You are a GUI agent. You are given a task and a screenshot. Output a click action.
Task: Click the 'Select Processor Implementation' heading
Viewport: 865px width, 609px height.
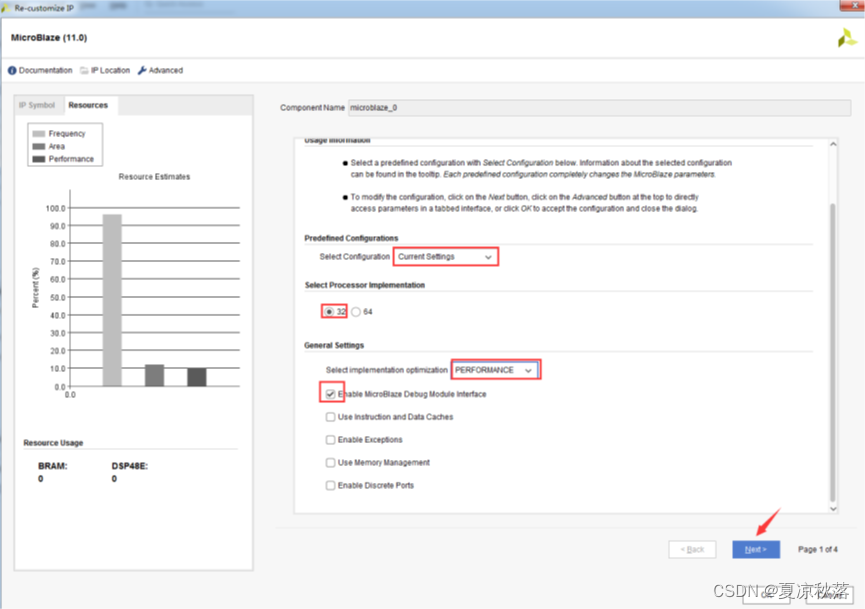pos(365,285)
